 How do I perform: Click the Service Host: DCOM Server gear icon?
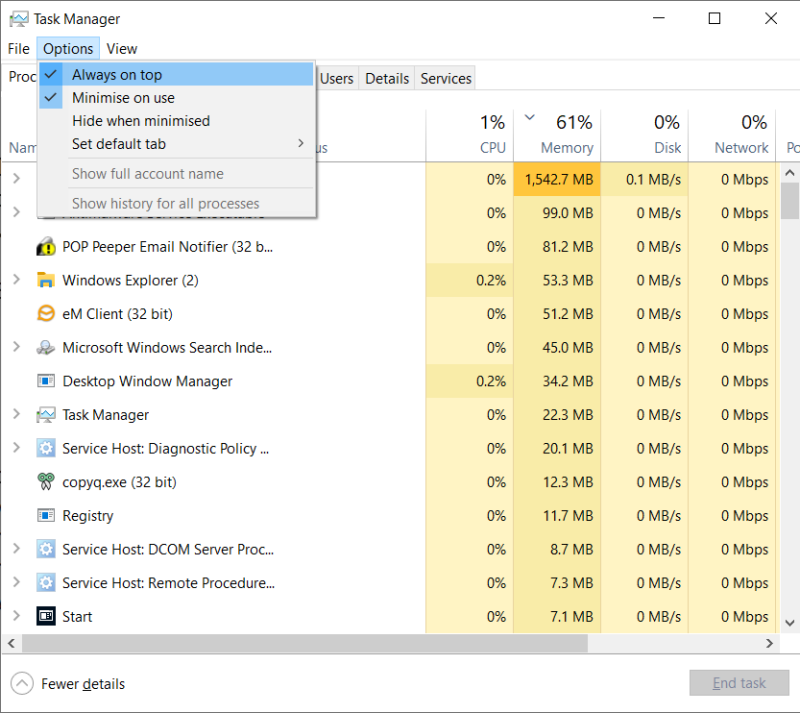coord(46,549)
